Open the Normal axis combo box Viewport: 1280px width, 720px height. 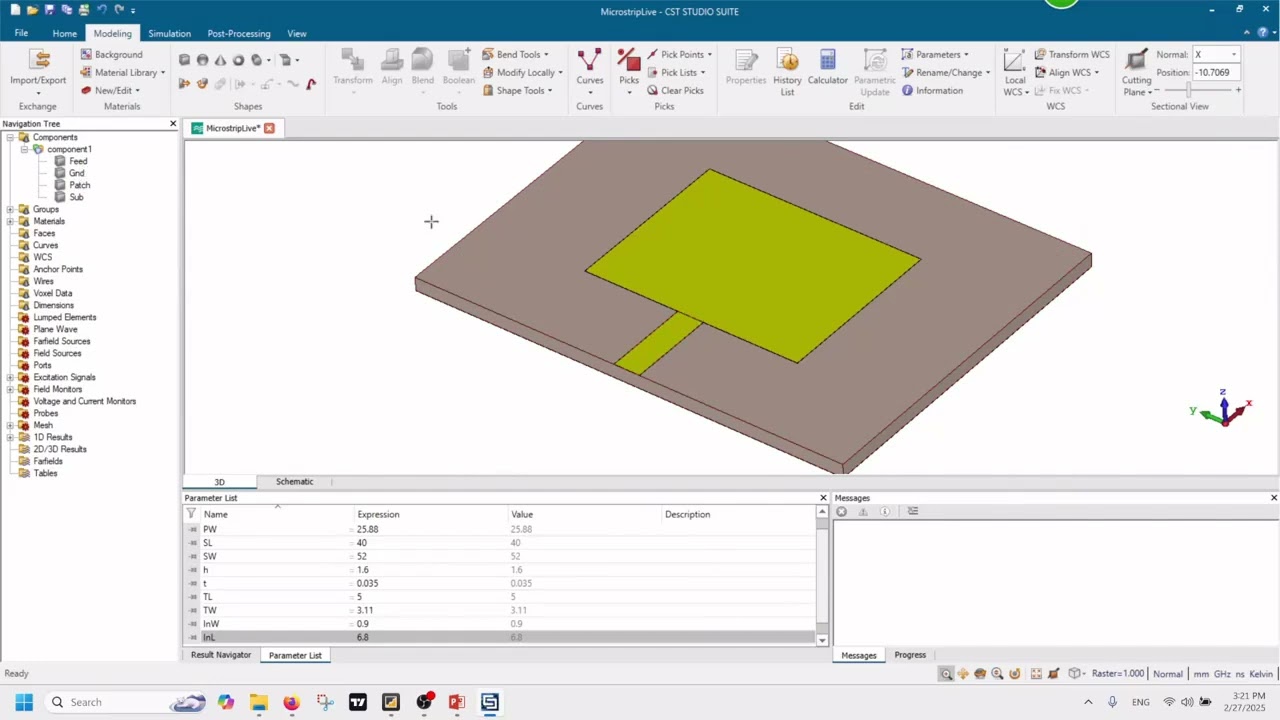click(x=1215, y=54)
